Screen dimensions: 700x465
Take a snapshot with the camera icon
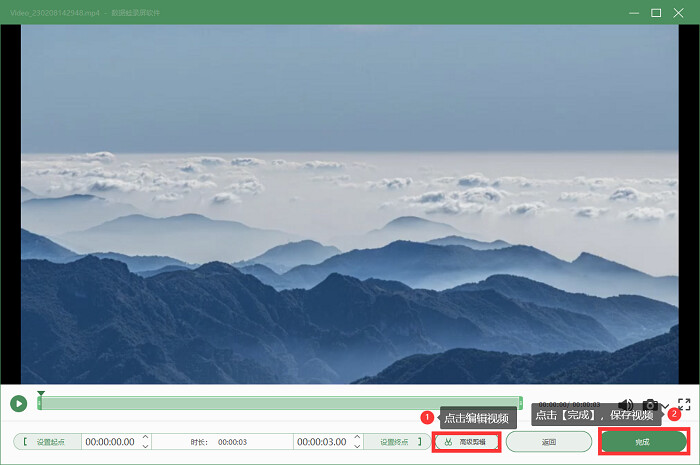tap(650, 405)
